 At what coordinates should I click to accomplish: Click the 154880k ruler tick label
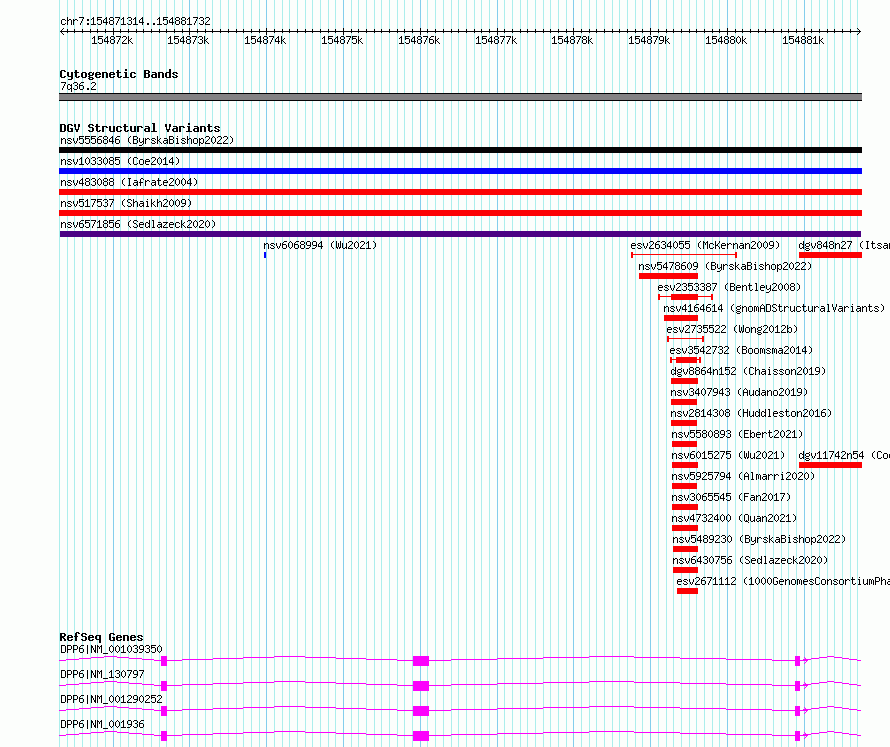(726, 40)
